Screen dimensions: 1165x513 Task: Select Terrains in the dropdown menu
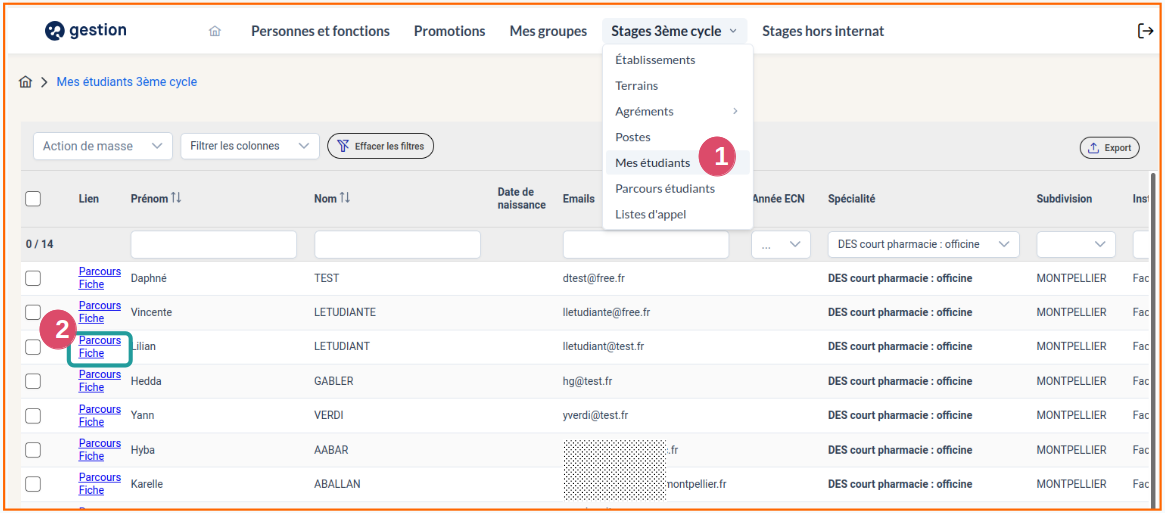click(637, 86)
